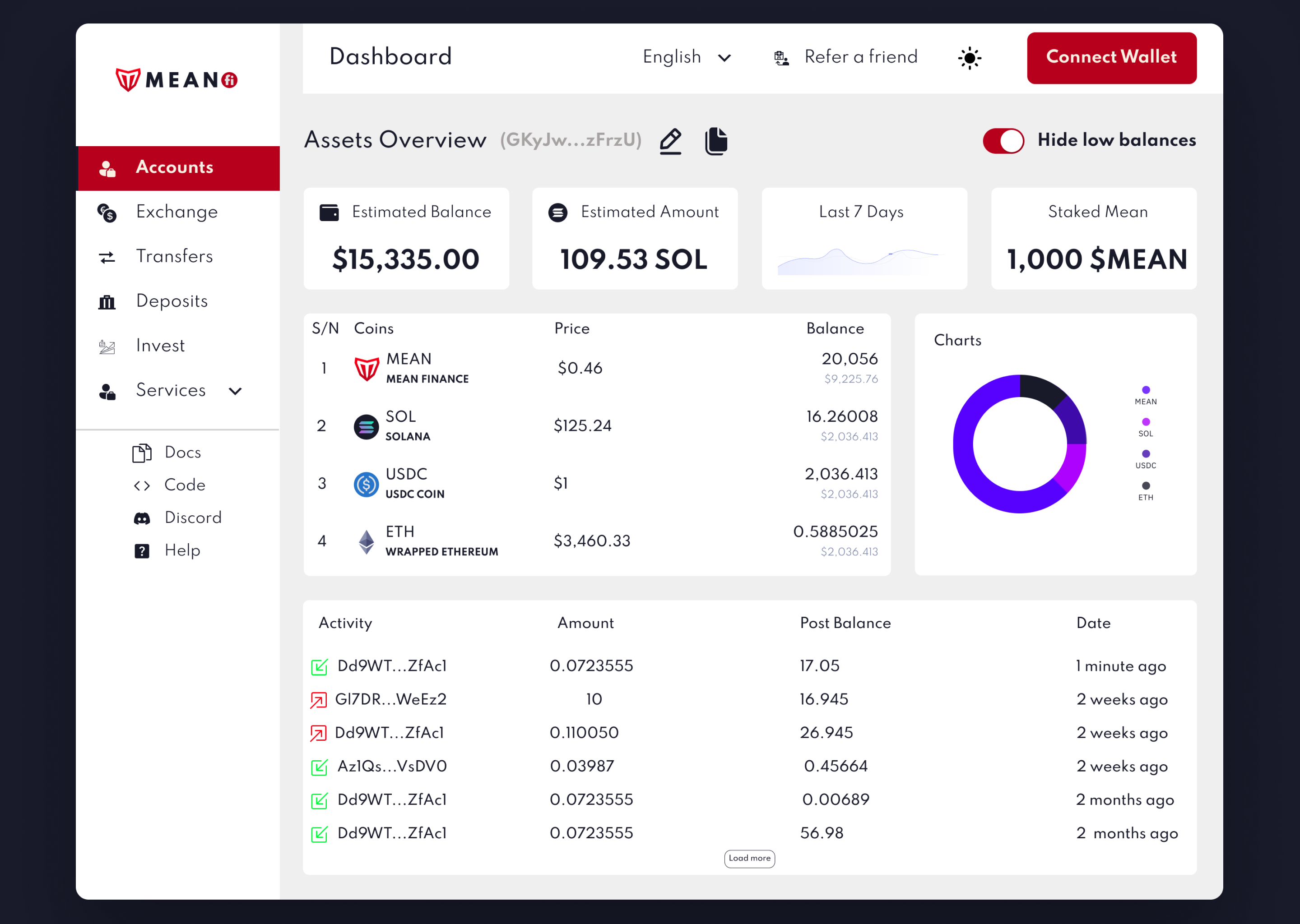Copy wallet address with the copy icon

716,141
